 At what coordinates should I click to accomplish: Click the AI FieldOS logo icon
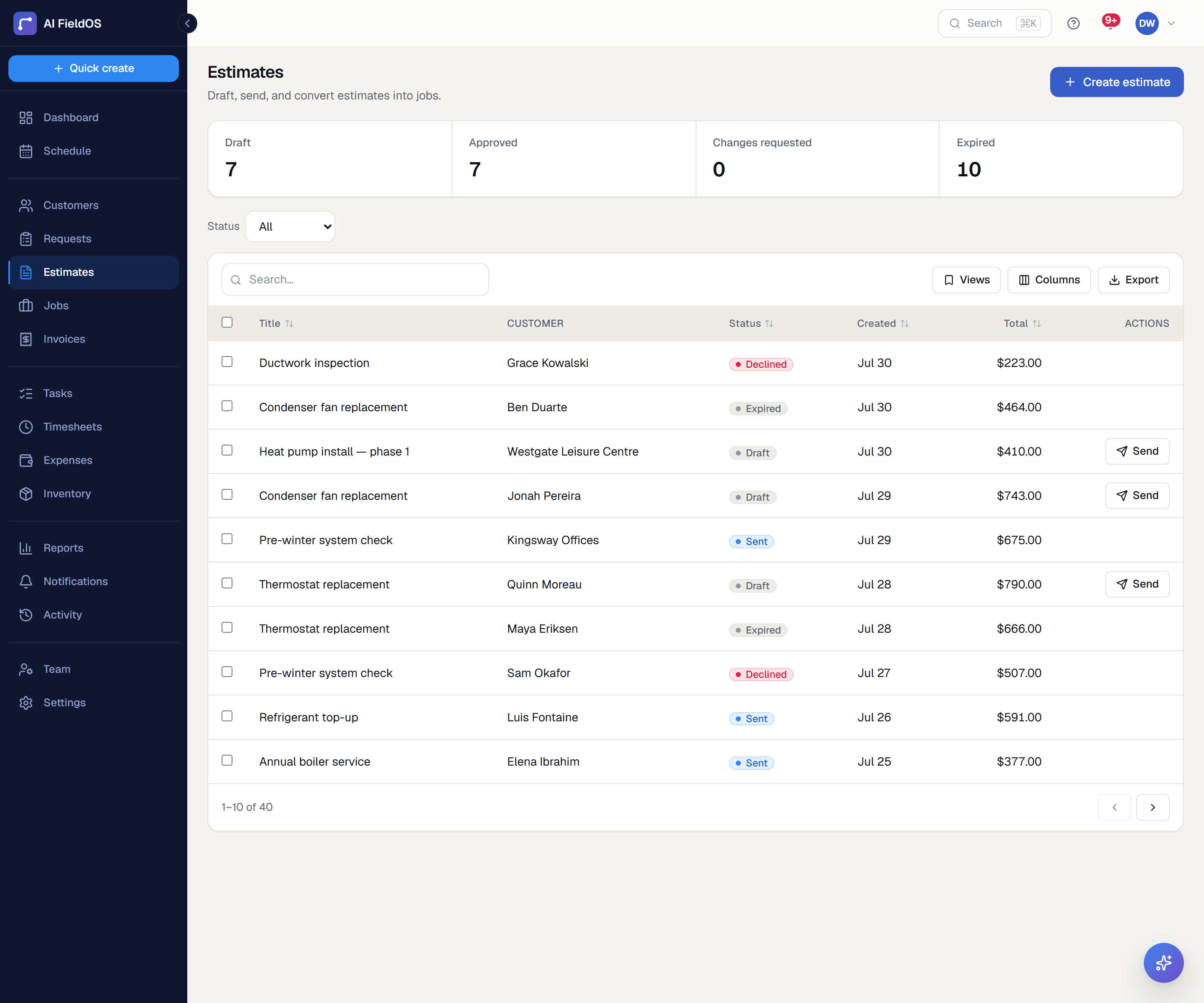[x=25, y=23]
